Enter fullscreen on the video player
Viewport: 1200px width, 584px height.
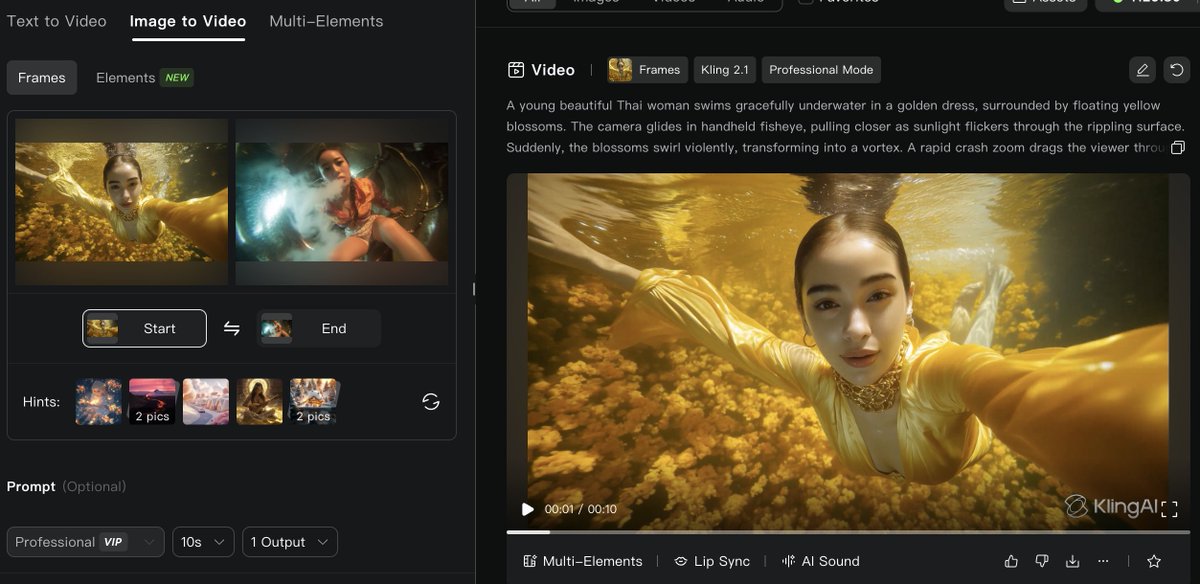1169,510
